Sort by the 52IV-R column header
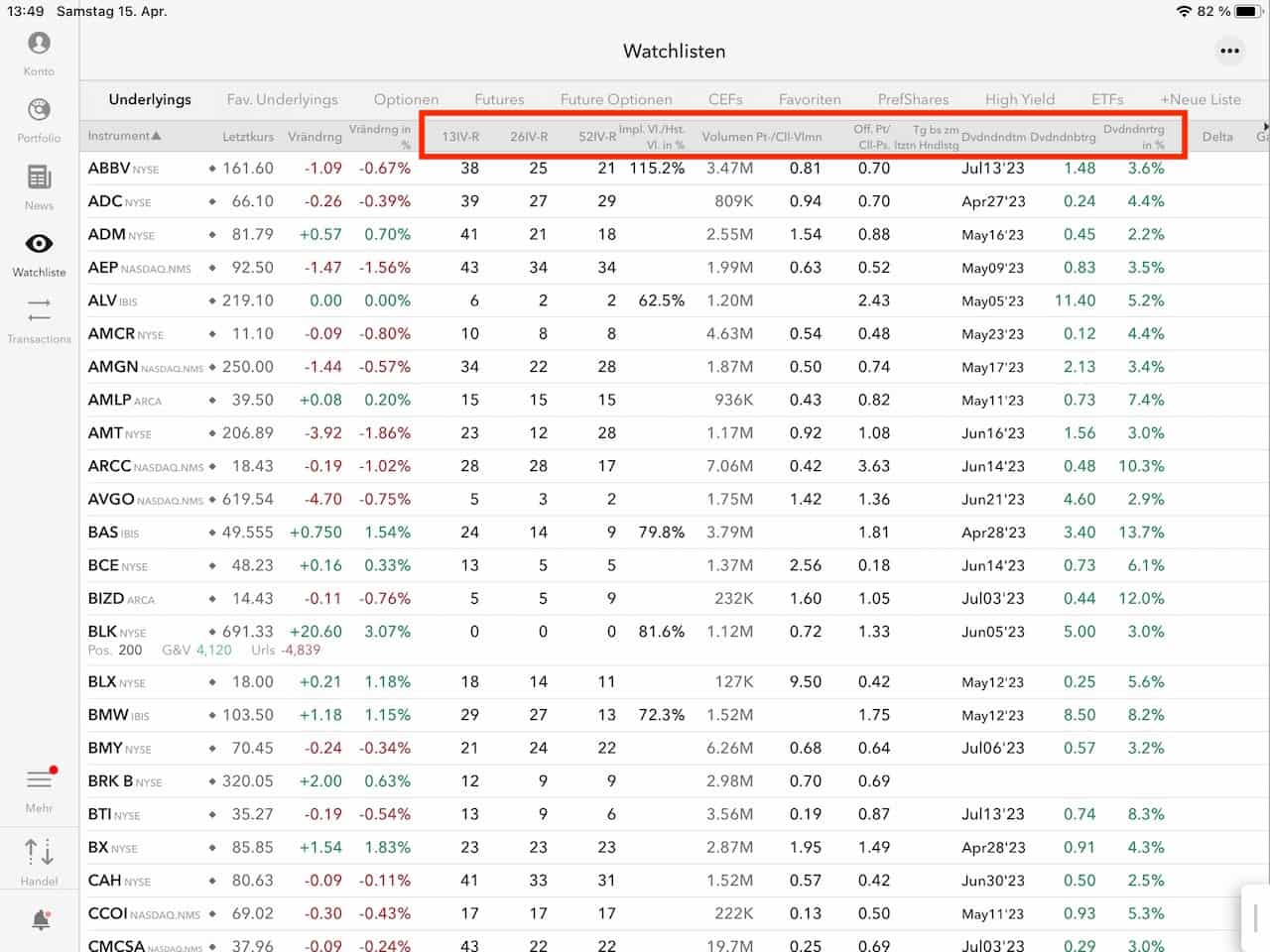 597,137
